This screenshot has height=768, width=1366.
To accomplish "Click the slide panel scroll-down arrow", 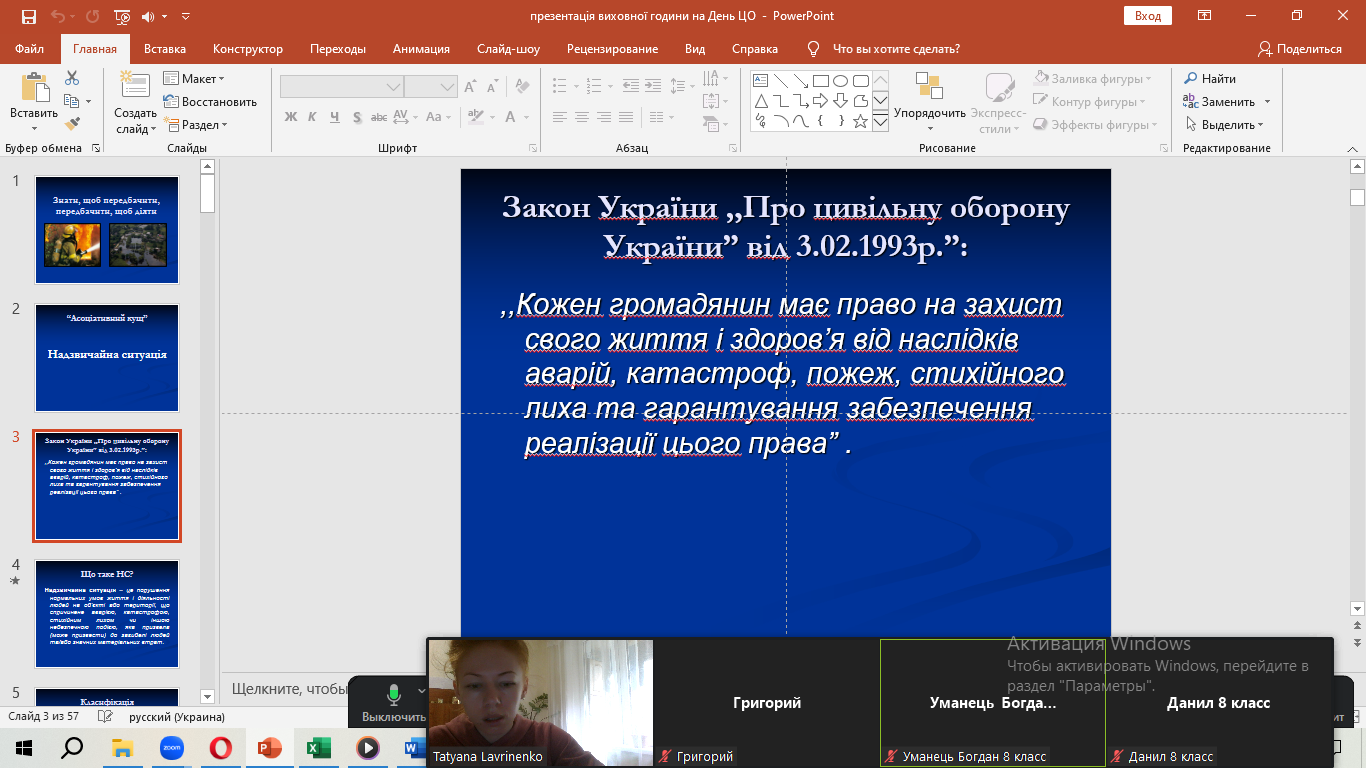I will click(x=208, y=696).
